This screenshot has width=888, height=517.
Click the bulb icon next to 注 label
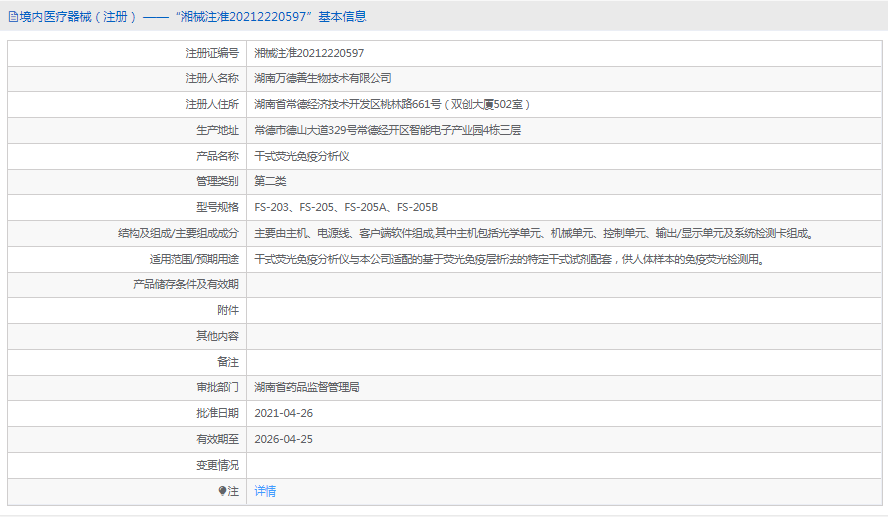(223, 491)
